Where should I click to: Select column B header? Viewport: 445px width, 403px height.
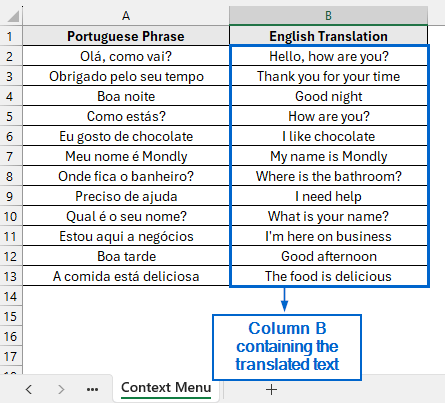[x=328, y=16]
